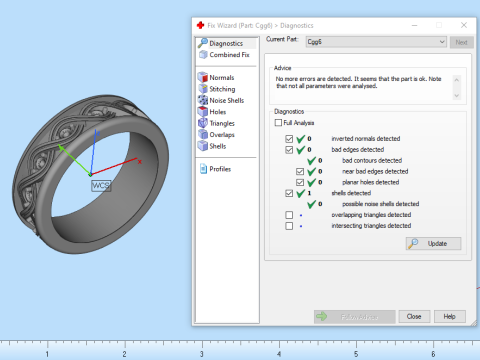Click the Overlaps icon
The height and width of the screenshot is (360, 480).
[x=203, y=134]
